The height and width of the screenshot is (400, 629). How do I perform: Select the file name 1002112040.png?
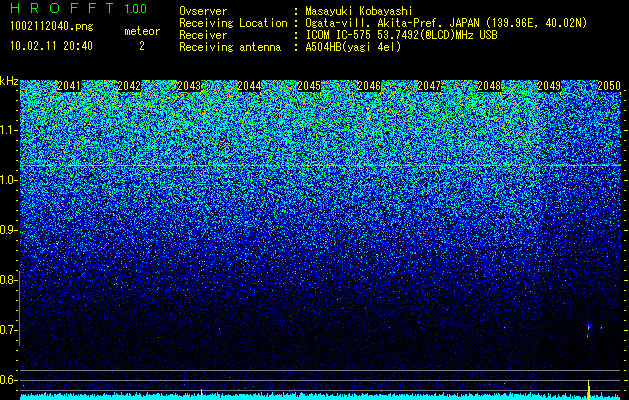click(52, 27)
